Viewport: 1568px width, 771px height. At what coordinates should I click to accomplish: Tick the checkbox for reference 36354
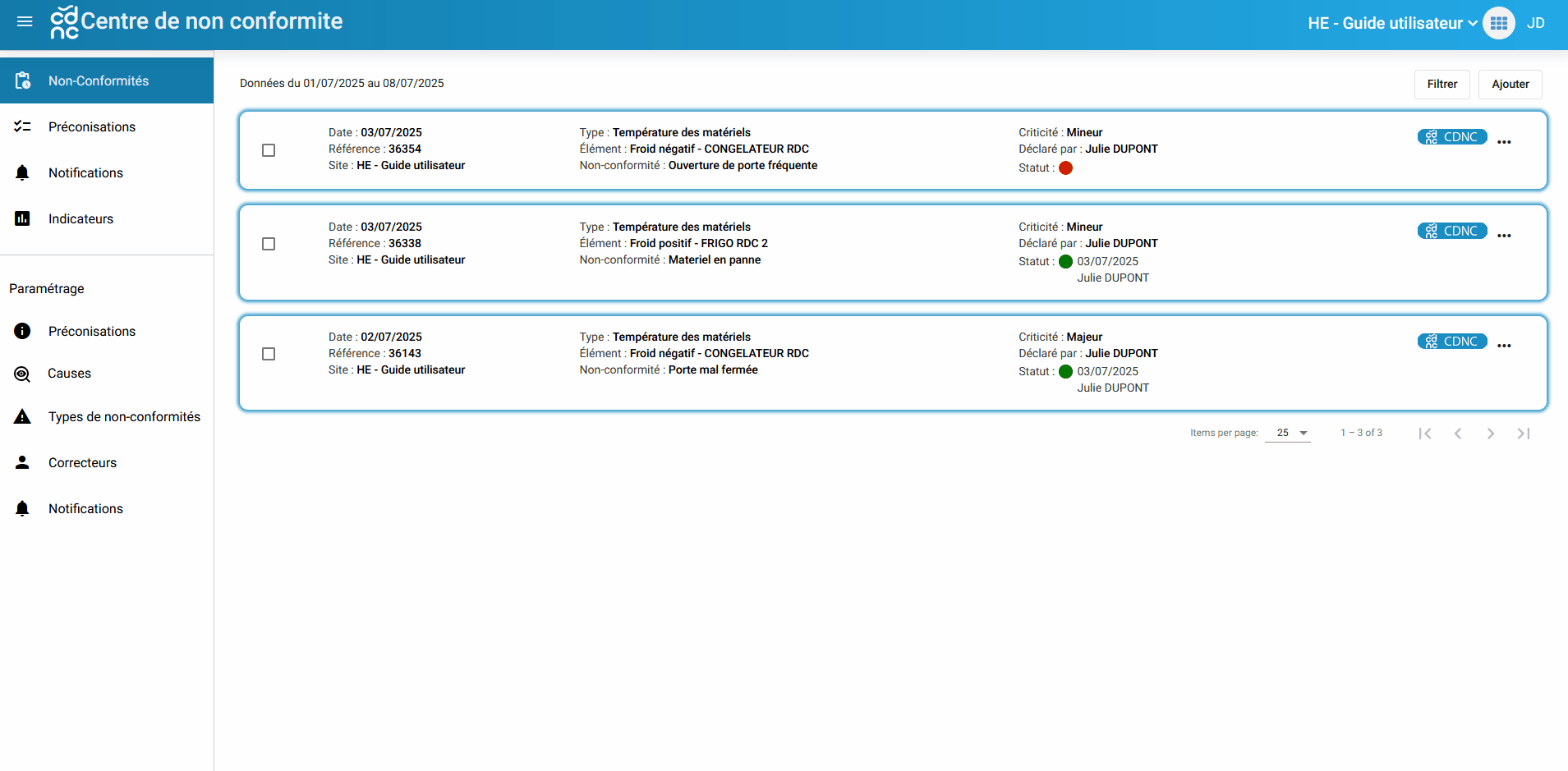pyautogui.click(x=269, y=150)
